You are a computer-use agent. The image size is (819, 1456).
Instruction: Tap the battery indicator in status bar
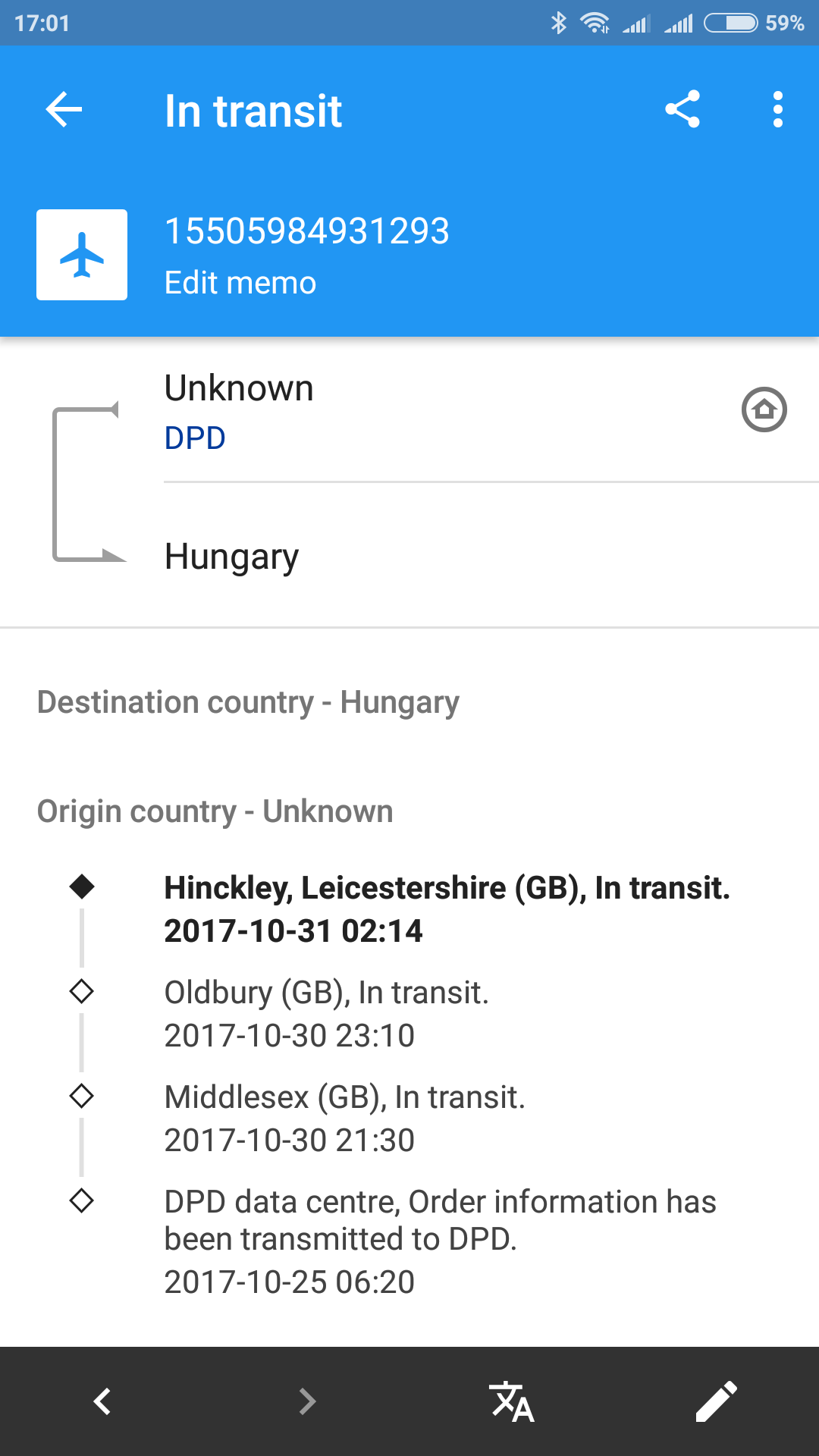pos(730,23)
